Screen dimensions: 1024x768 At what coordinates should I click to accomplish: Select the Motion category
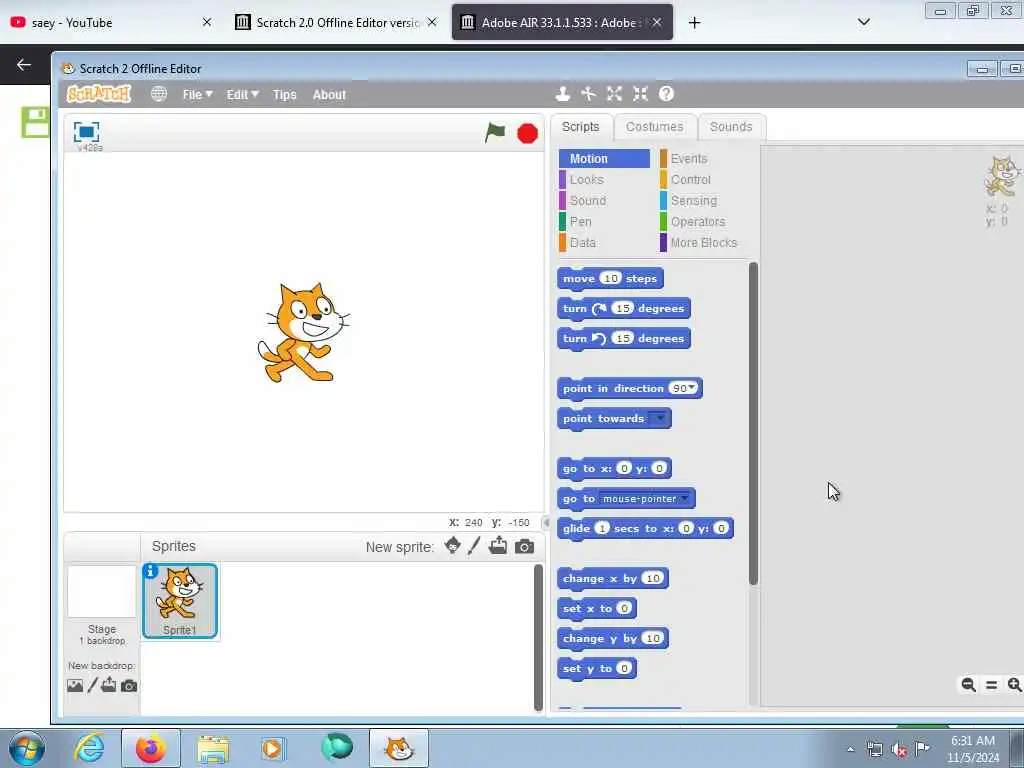click(604, 159)
